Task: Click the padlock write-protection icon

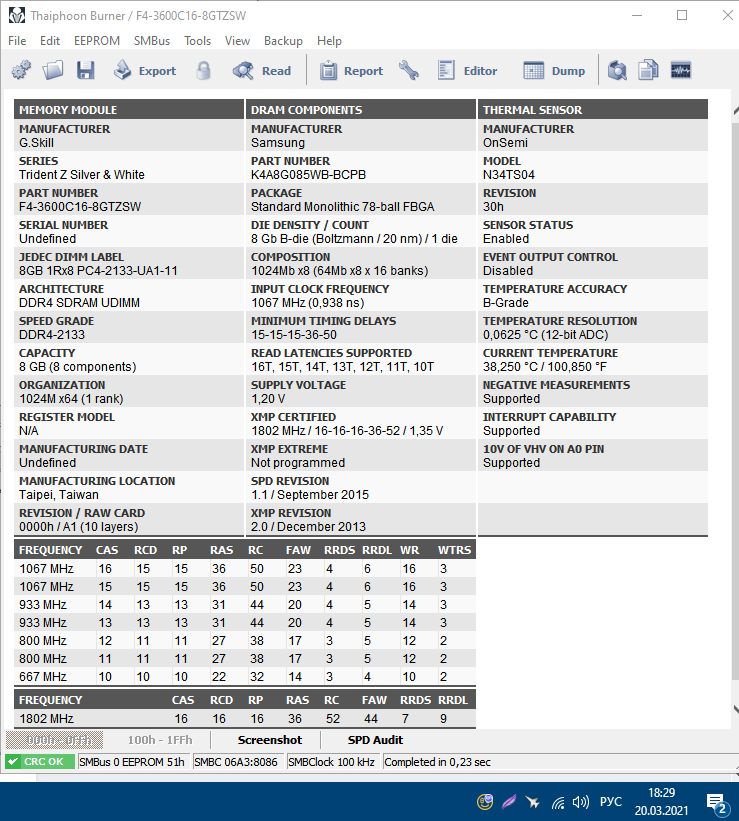Action: 204,71
